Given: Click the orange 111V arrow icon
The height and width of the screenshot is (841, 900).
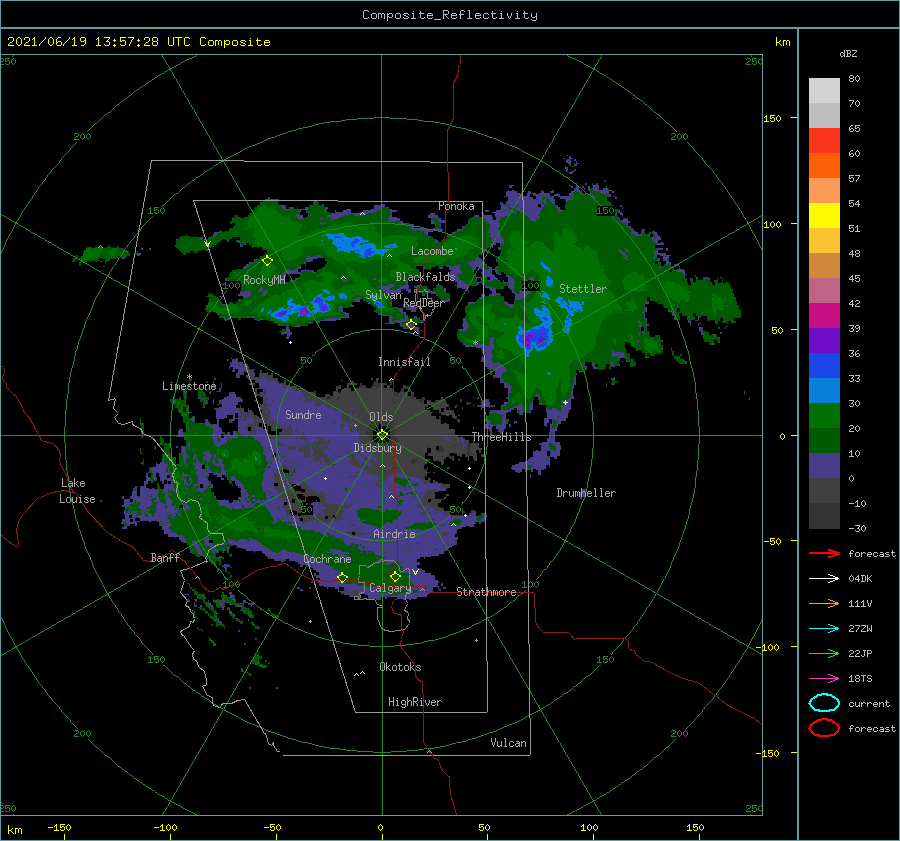Looking at the screenshot, I should 824,603.
